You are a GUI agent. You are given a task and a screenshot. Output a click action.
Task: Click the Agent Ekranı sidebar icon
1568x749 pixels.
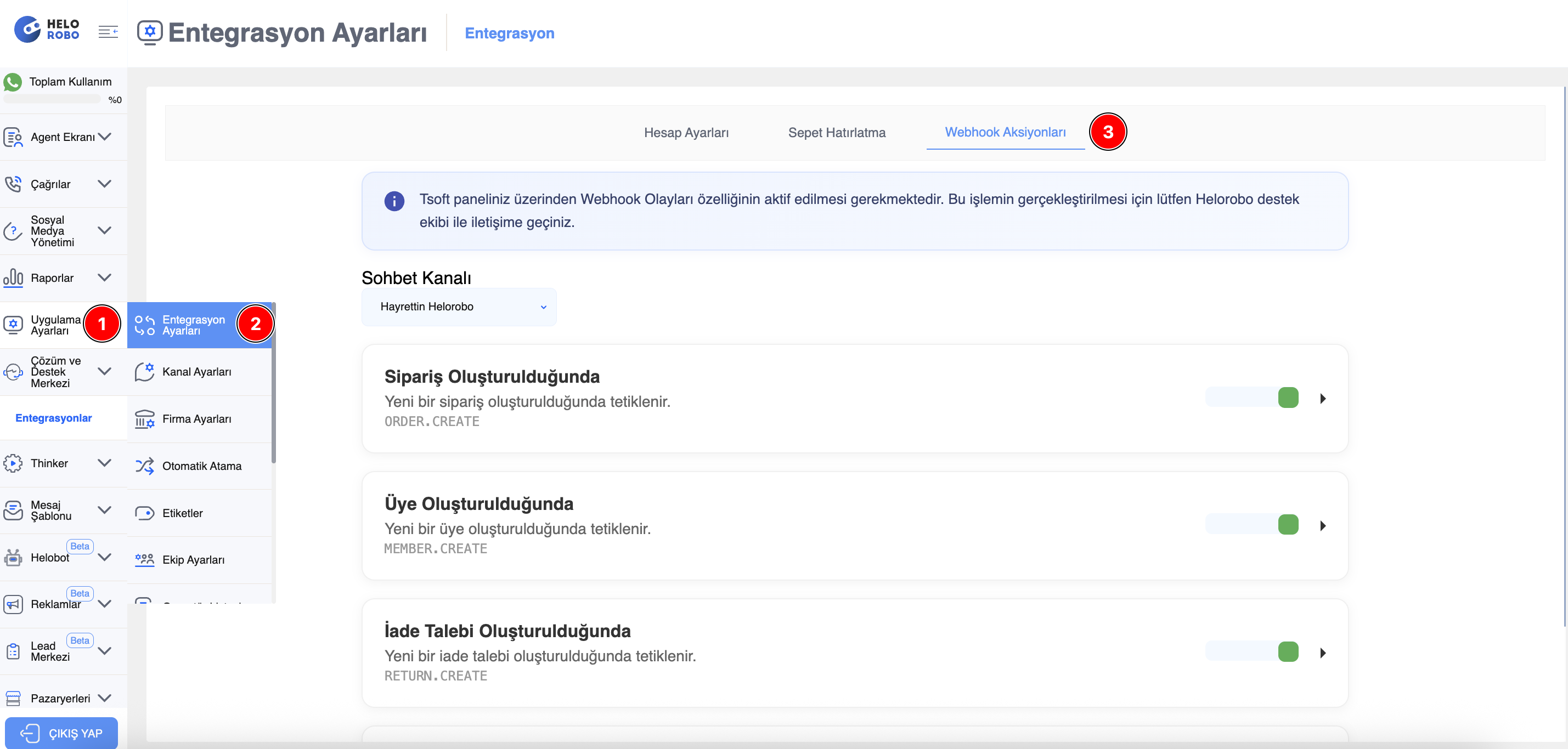13,137
